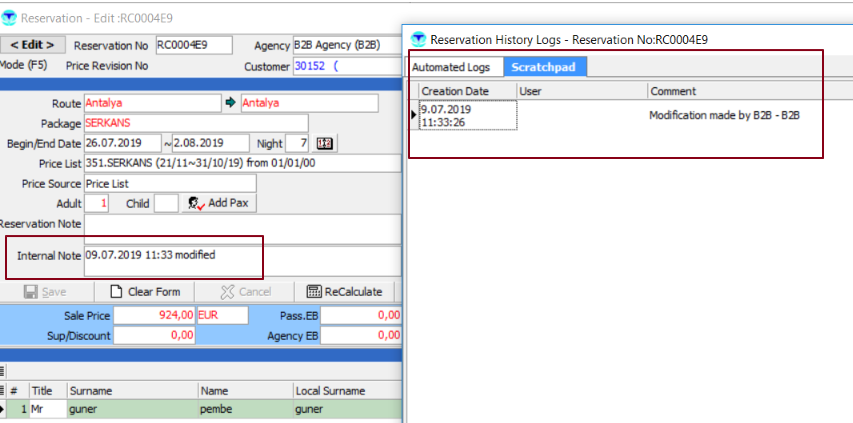Click the ReCalculate button
The height and width of the screenshot is (423, 853).
(x=345, y=291)
